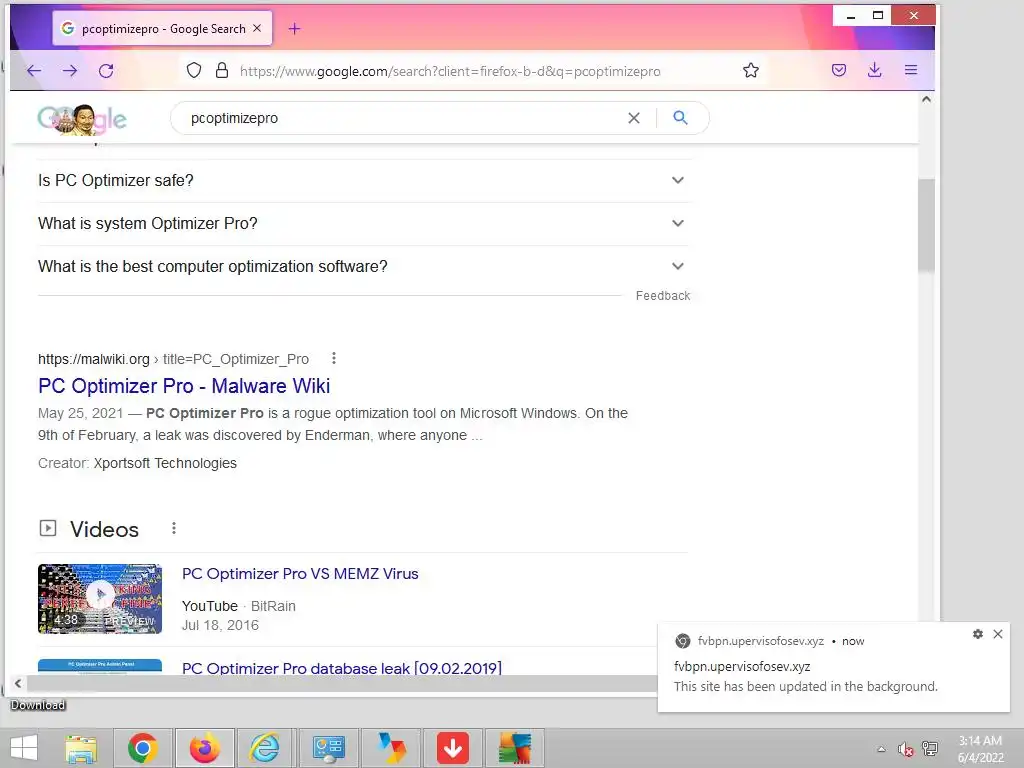Bookmark this page with the star icon

751,71
